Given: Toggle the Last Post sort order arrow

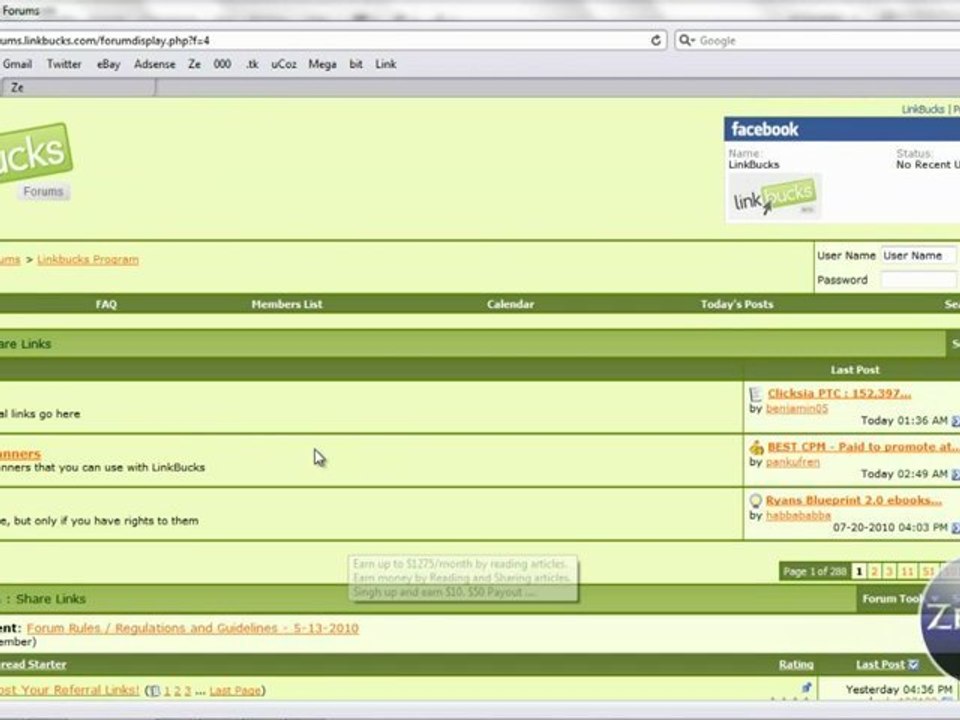Looking at the screenshot, I should click(x=913, y=664).
